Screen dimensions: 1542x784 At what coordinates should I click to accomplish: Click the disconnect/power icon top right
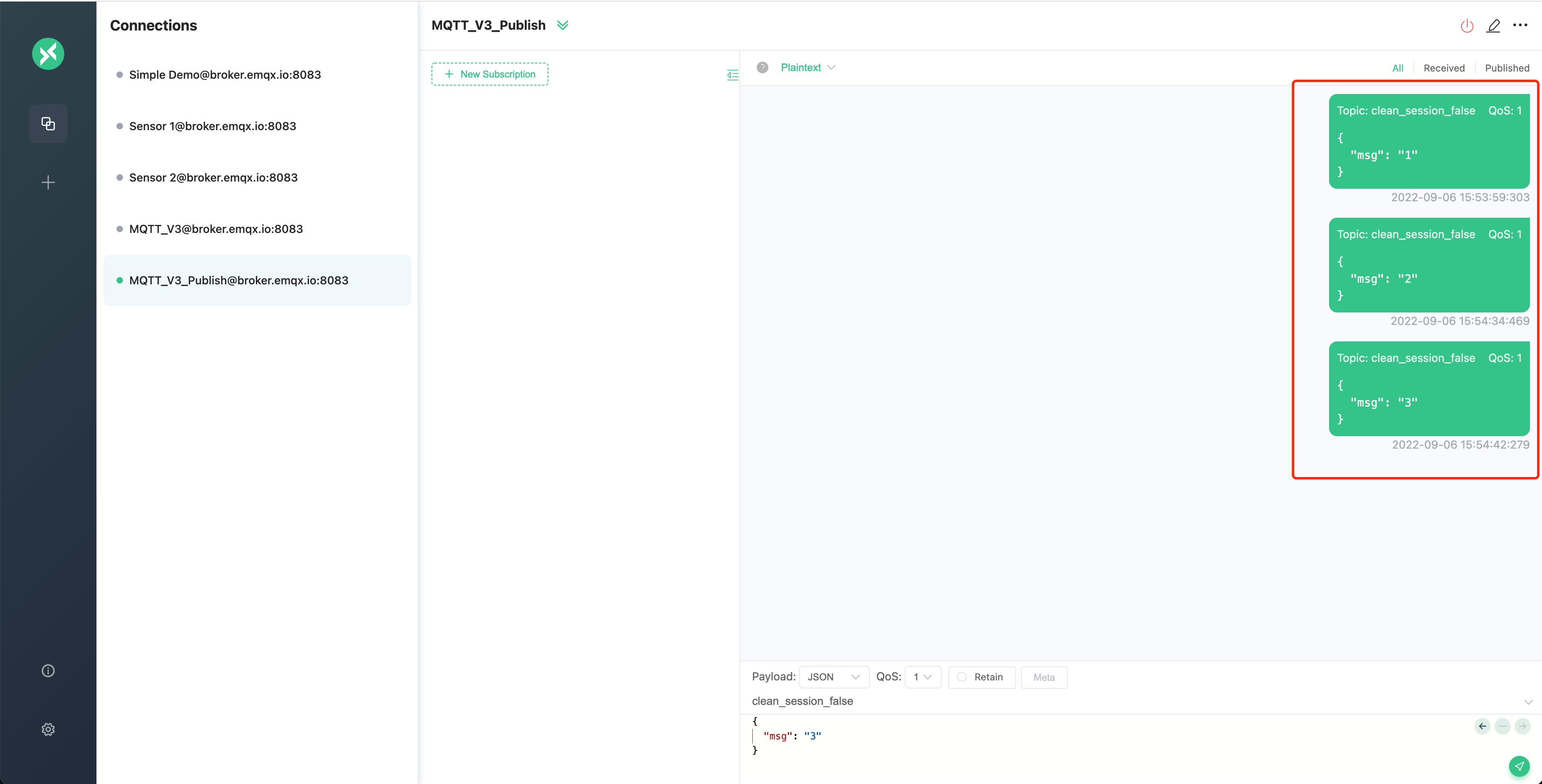1466,25
